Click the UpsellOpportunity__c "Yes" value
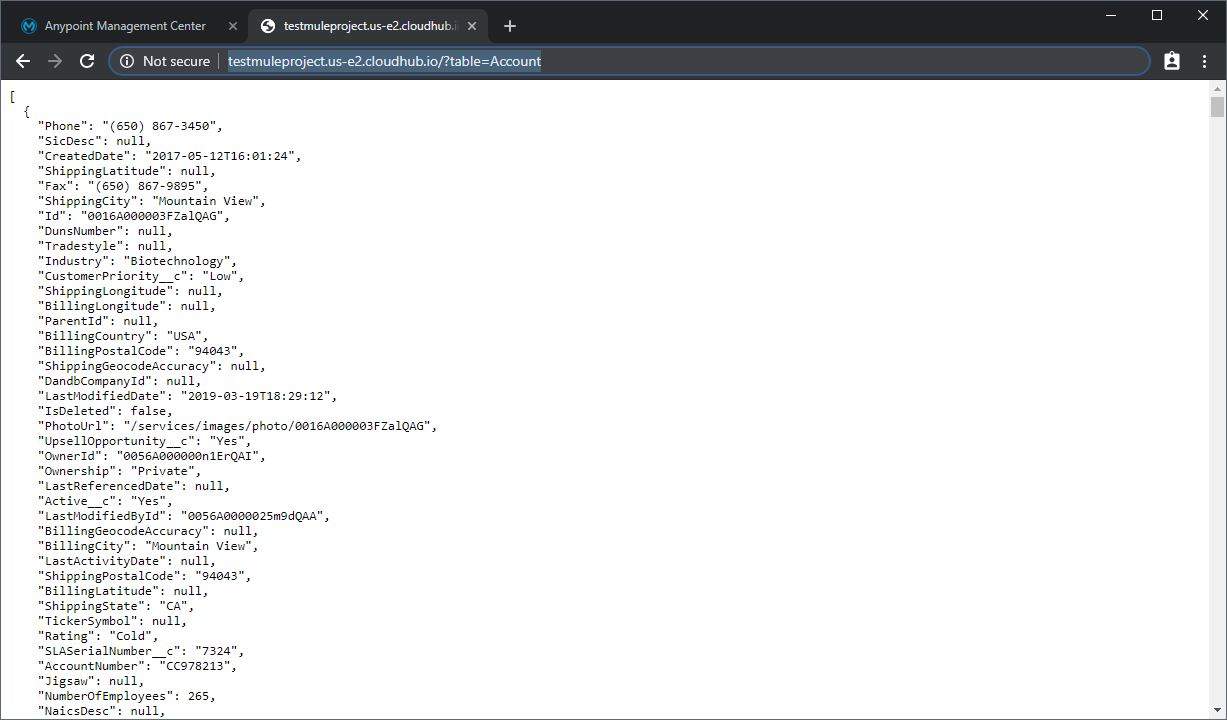1227x720 pixels. (227, 441)
